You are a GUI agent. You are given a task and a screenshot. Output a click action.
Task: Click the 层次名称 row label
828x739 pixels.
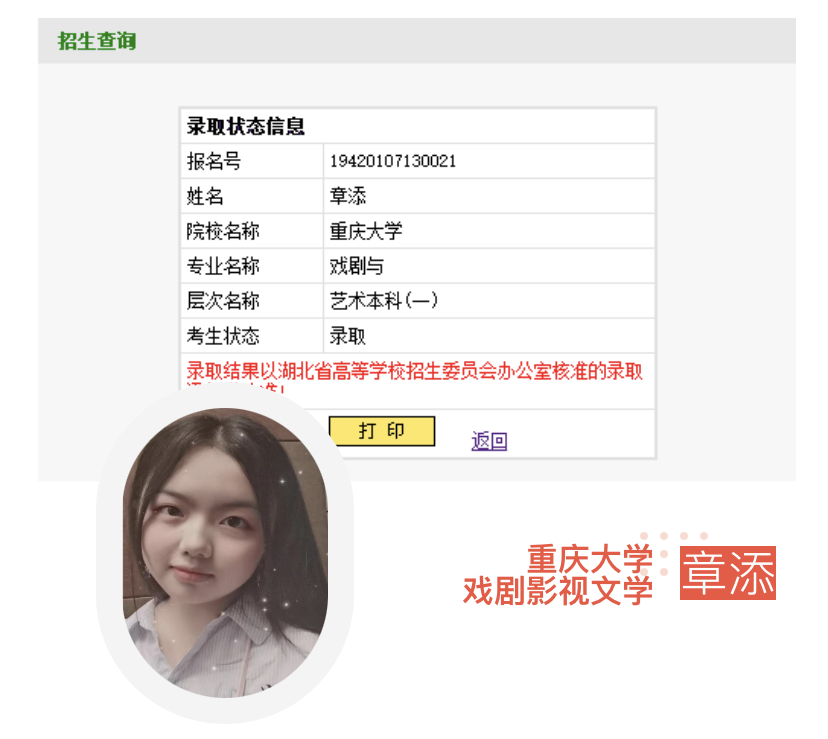[223, 301]
